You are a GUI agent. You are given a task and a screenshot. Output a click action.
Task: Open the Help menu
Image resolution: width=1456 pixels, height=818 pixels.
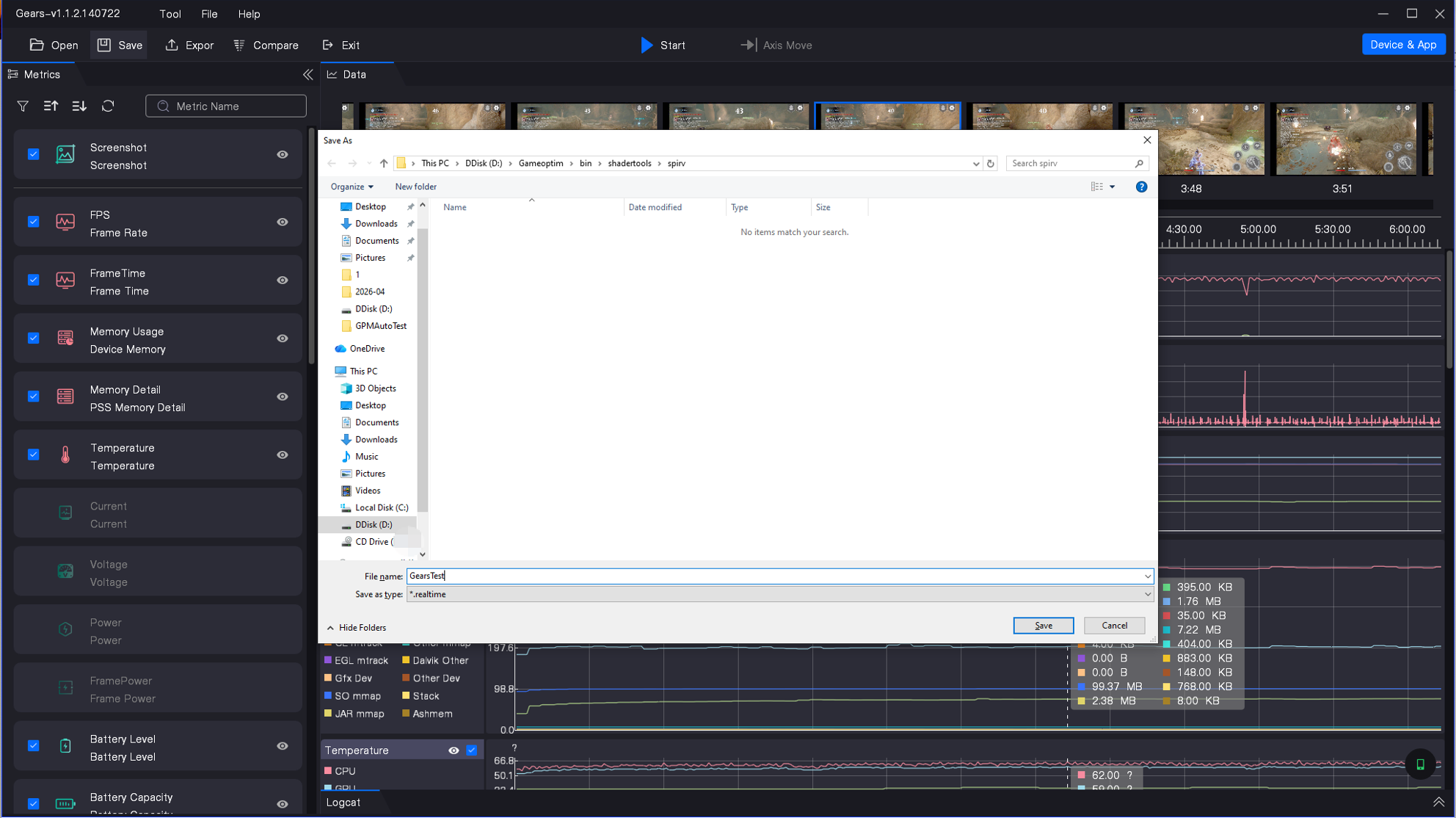coord(249,14)
